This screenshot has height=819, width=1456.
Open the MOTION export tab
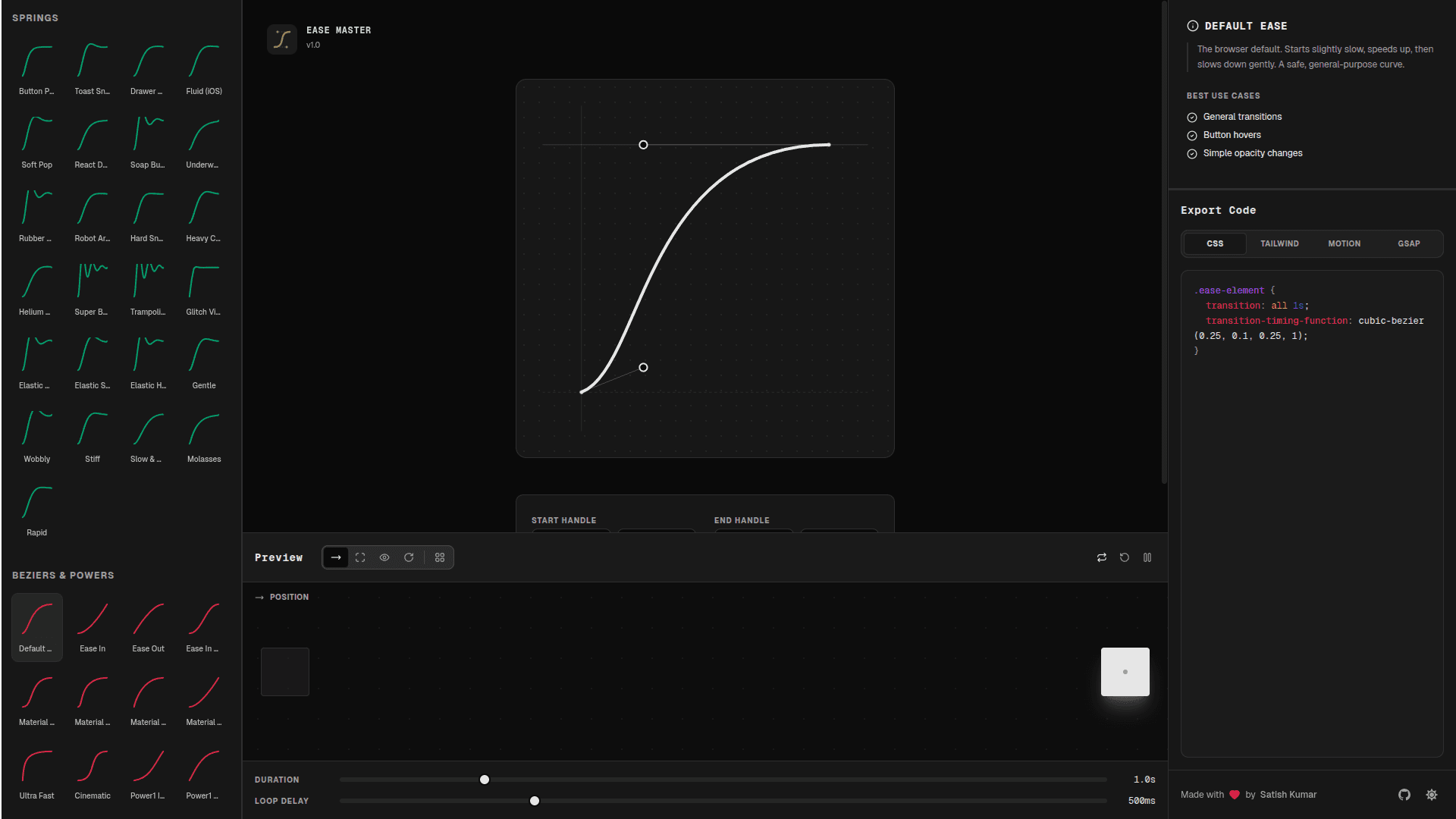pyautogui.click(x=1344, y=244)
